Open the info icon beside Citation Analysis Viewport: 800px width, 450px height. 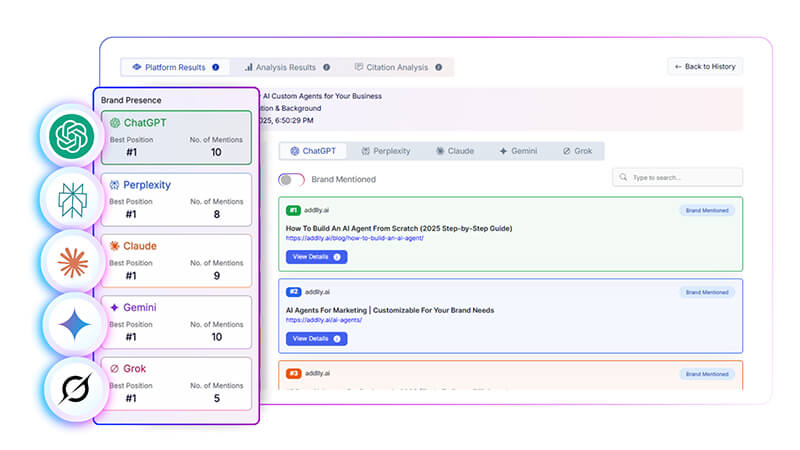coord(439,67)
